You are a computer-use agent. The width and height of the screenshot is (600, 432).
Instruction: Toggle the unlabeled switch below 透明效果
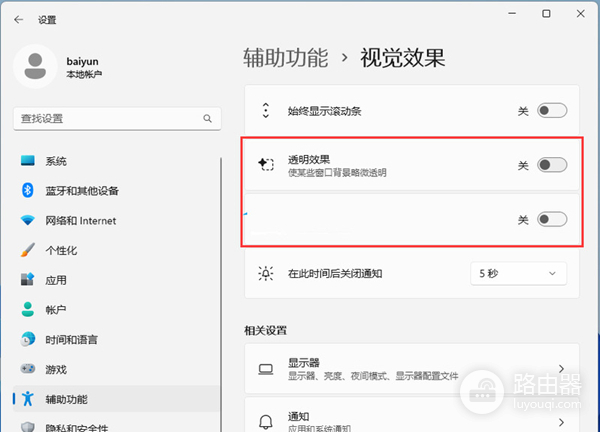tap(552, 219)
